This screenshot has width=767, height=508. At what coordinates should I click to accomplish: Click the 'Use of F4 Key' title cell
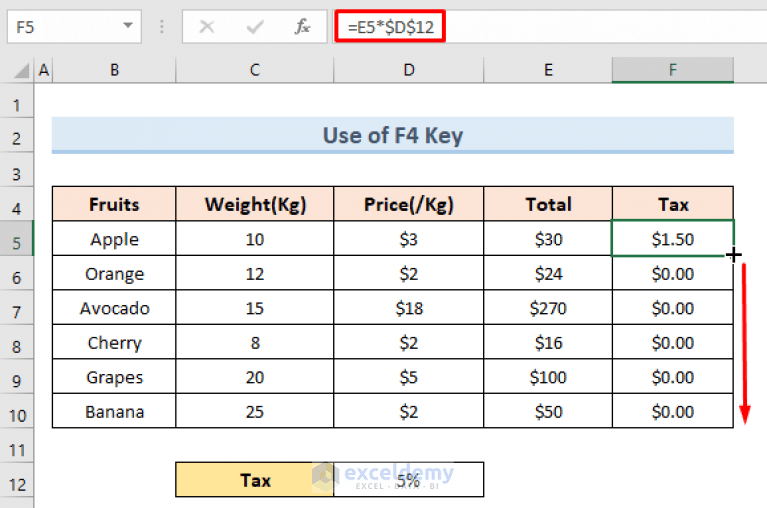[393, 135]
